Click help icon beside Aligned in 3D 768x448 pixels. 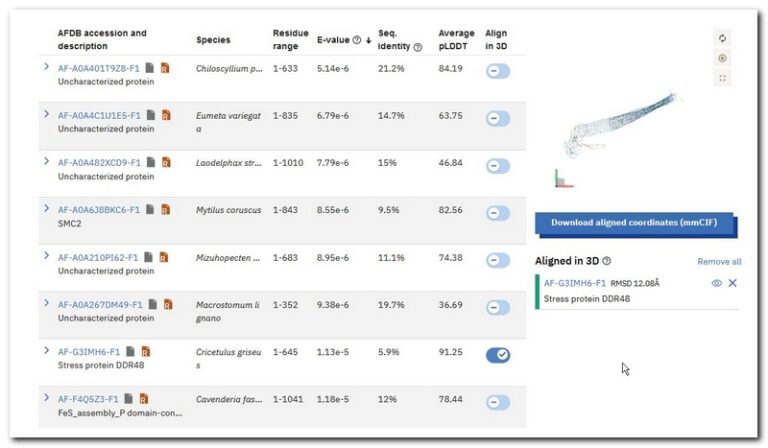point(606,261)
